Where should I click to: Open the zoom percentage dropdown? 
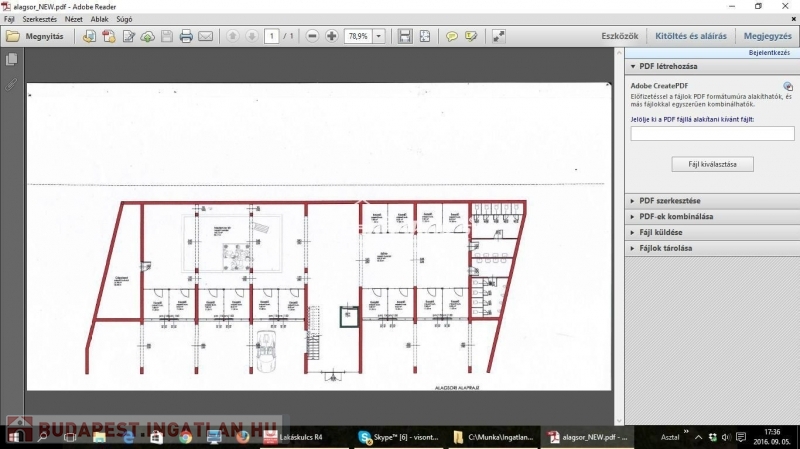pyautogui.click(x=379, y=36)
